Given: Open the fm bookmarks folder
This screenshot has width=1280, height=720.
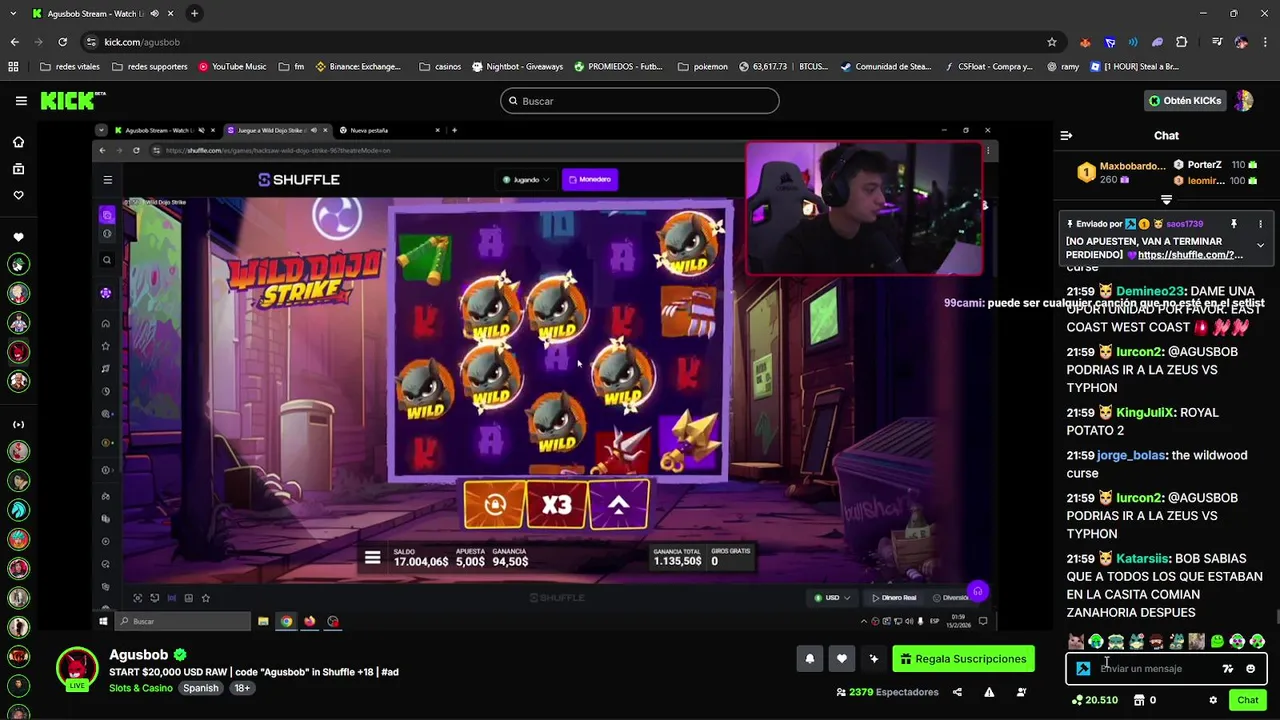Looking at the screenshot, I should pos(292,67).
